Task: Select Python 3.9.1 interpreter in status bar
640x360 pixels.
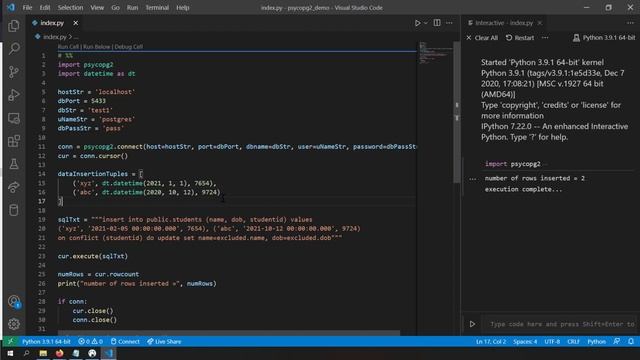Action: [x=46, y=341]
